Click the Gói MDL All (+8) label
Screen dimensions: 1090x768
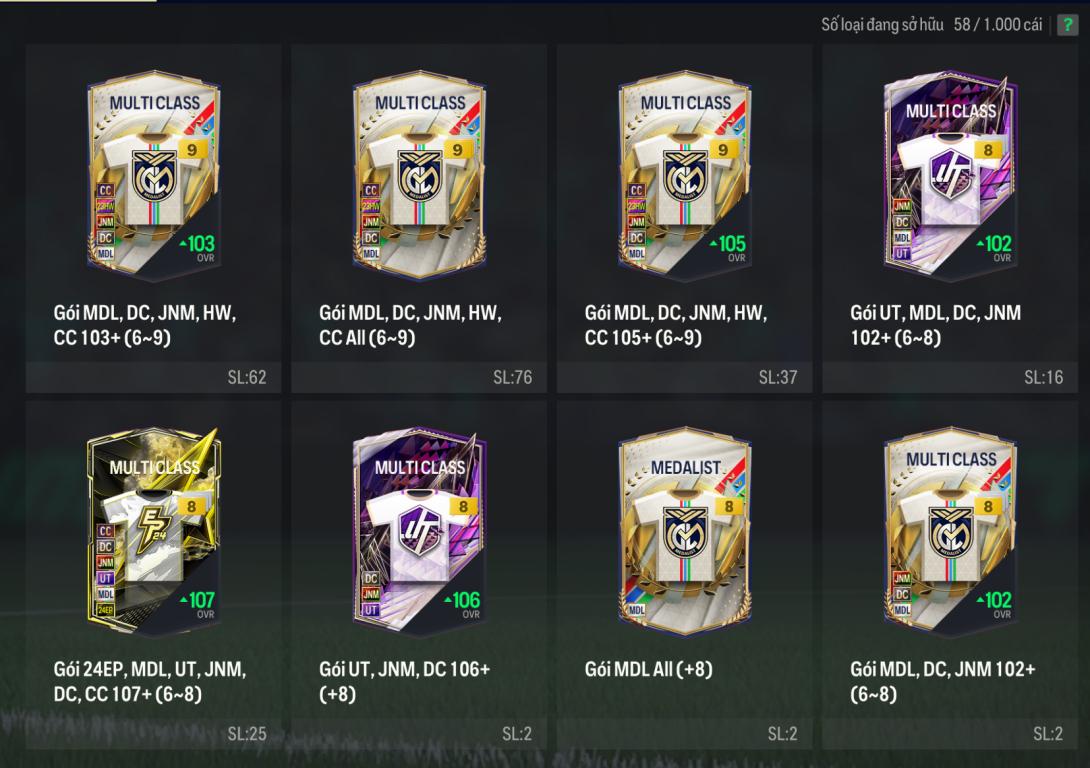click(648, 669)
